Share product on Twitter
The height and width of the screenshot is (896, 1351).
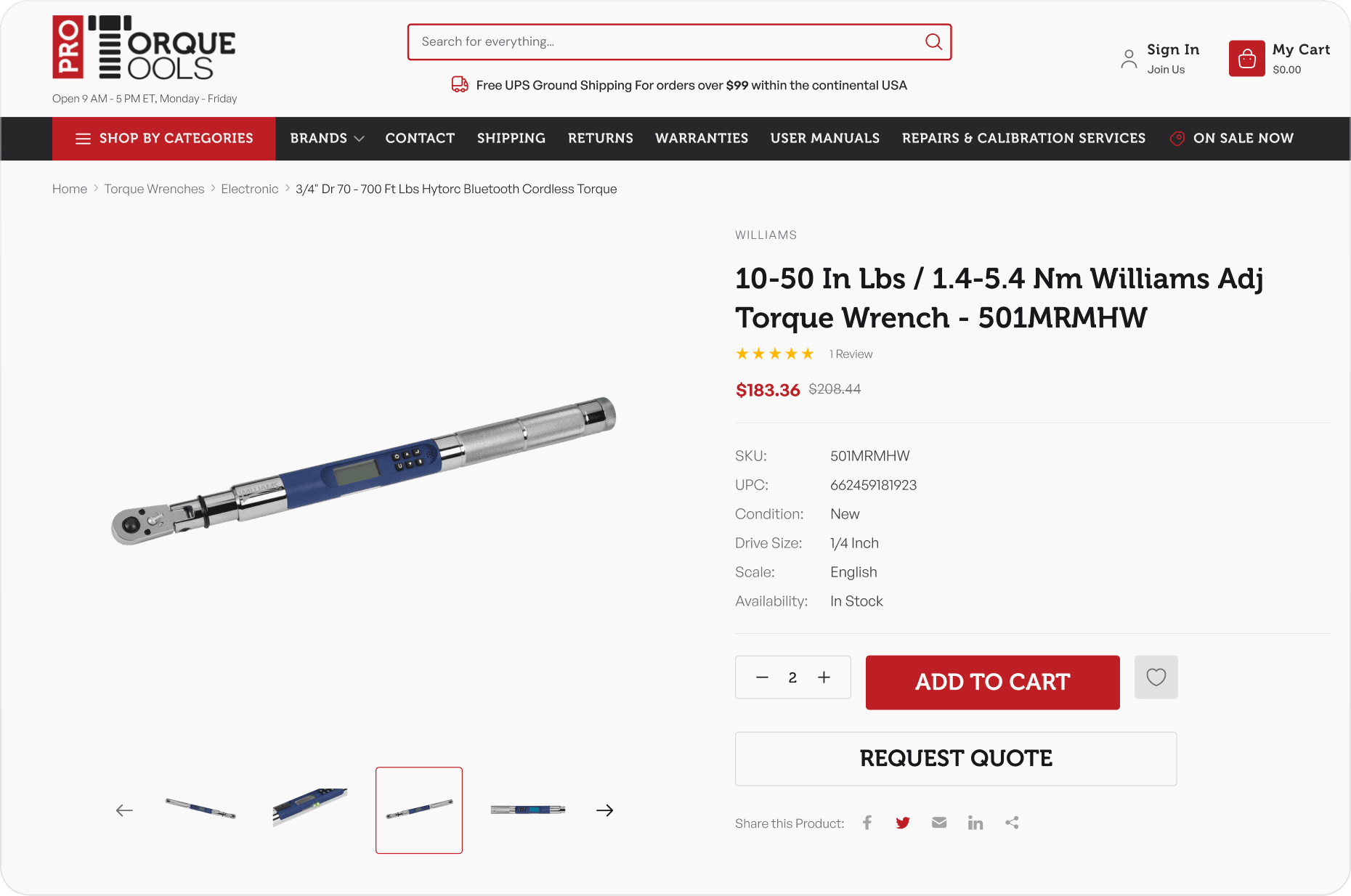click(x=903, y=823)
